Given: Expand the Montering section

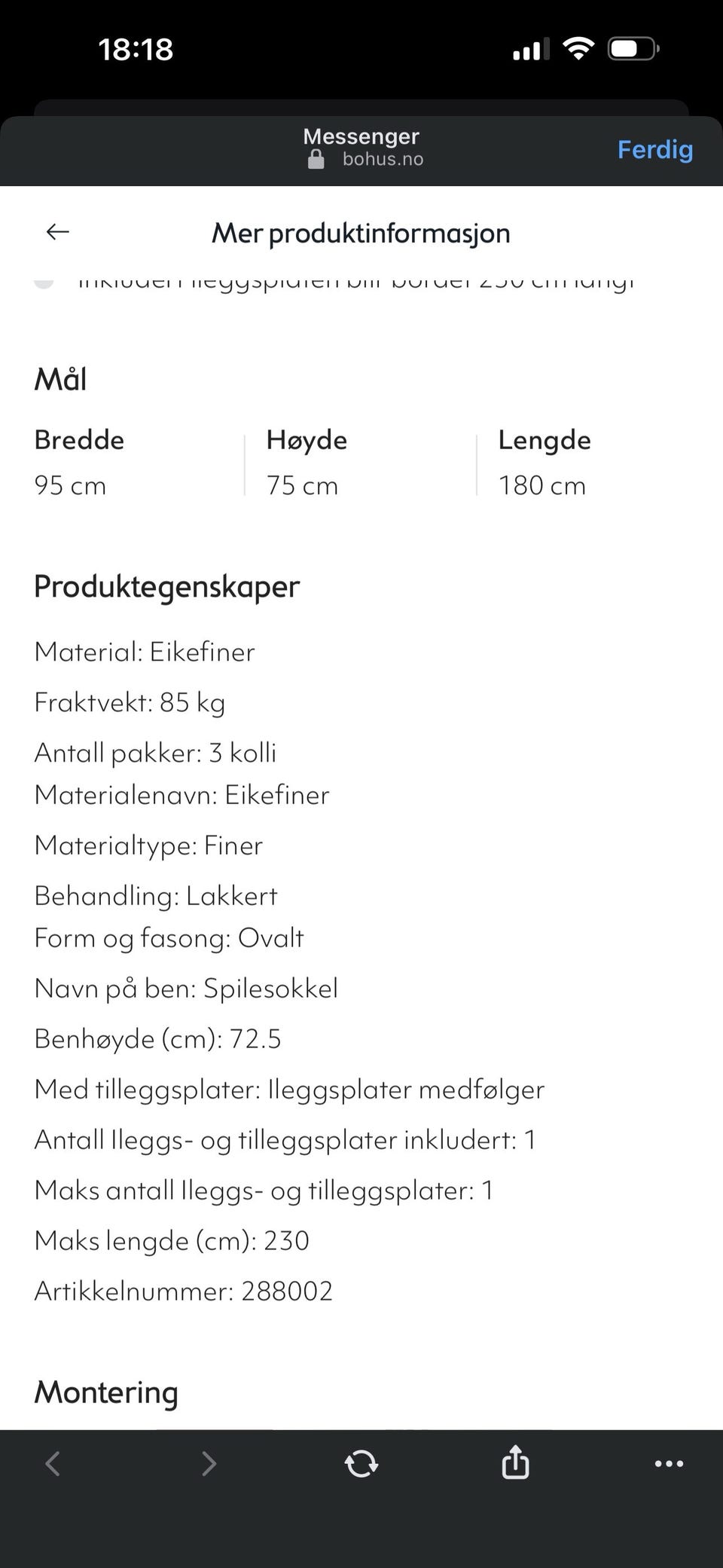Looking at the screenshot, I should (x=105, y=1393).
